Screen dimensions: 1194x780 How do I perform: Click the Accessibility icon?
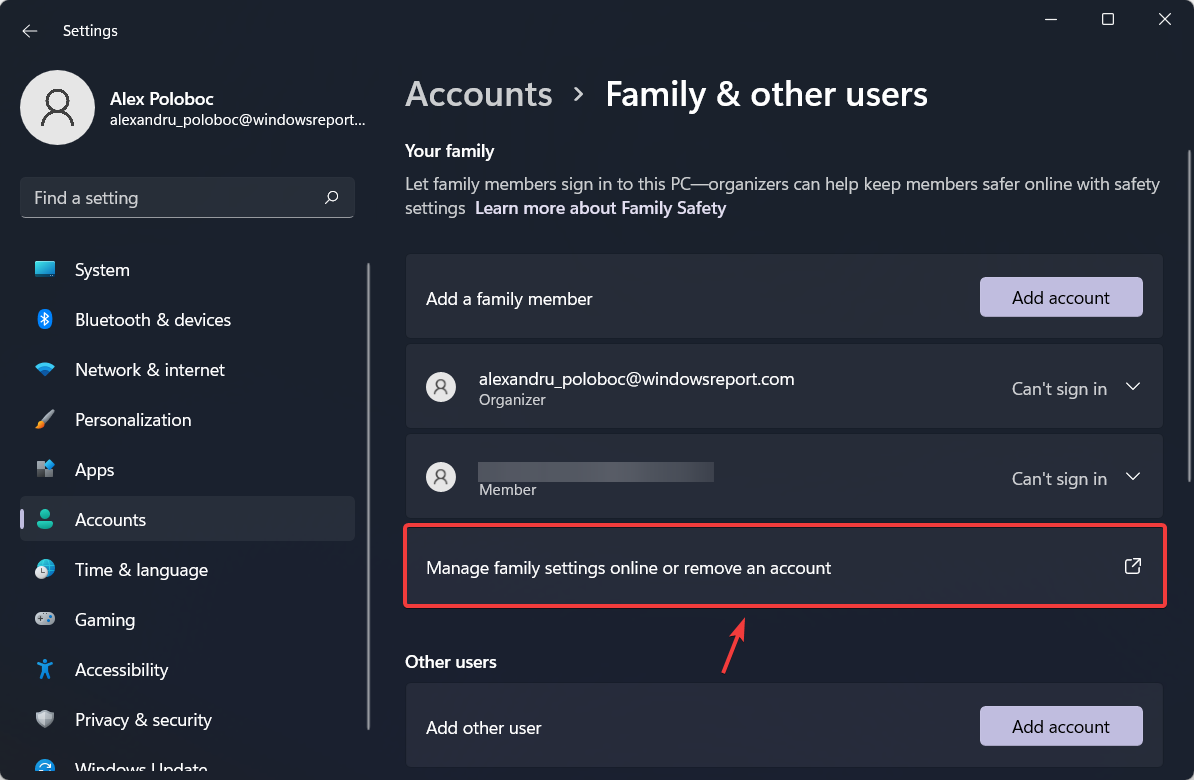click(44, 669)
